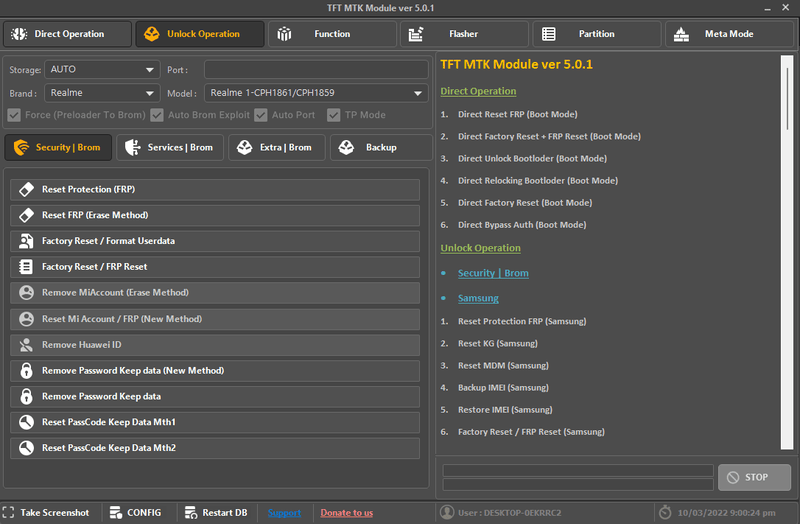Click the Backup tab icon
The image size is (800, 524).
tap(346, 147)
